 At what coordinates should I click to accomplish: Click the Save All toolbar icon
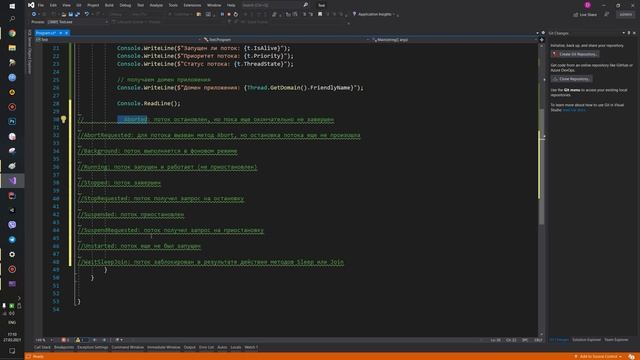pos(77,14)
